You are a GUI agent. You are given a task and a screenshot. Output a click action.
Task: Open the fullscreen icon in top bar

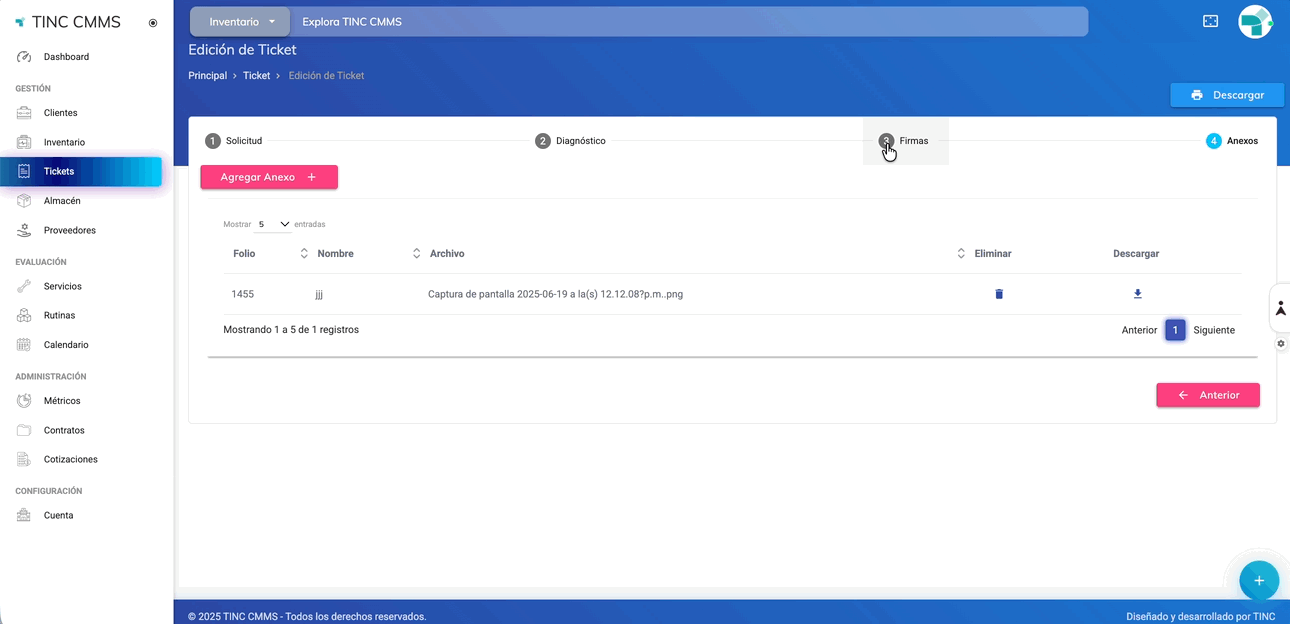(x=1210, y=21)
